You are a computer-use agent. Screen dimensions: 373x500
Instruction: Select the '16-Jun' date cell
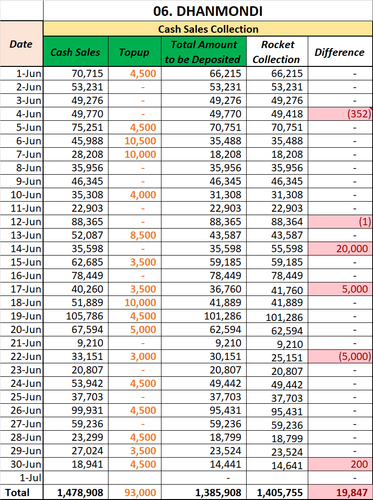[21, 276]
